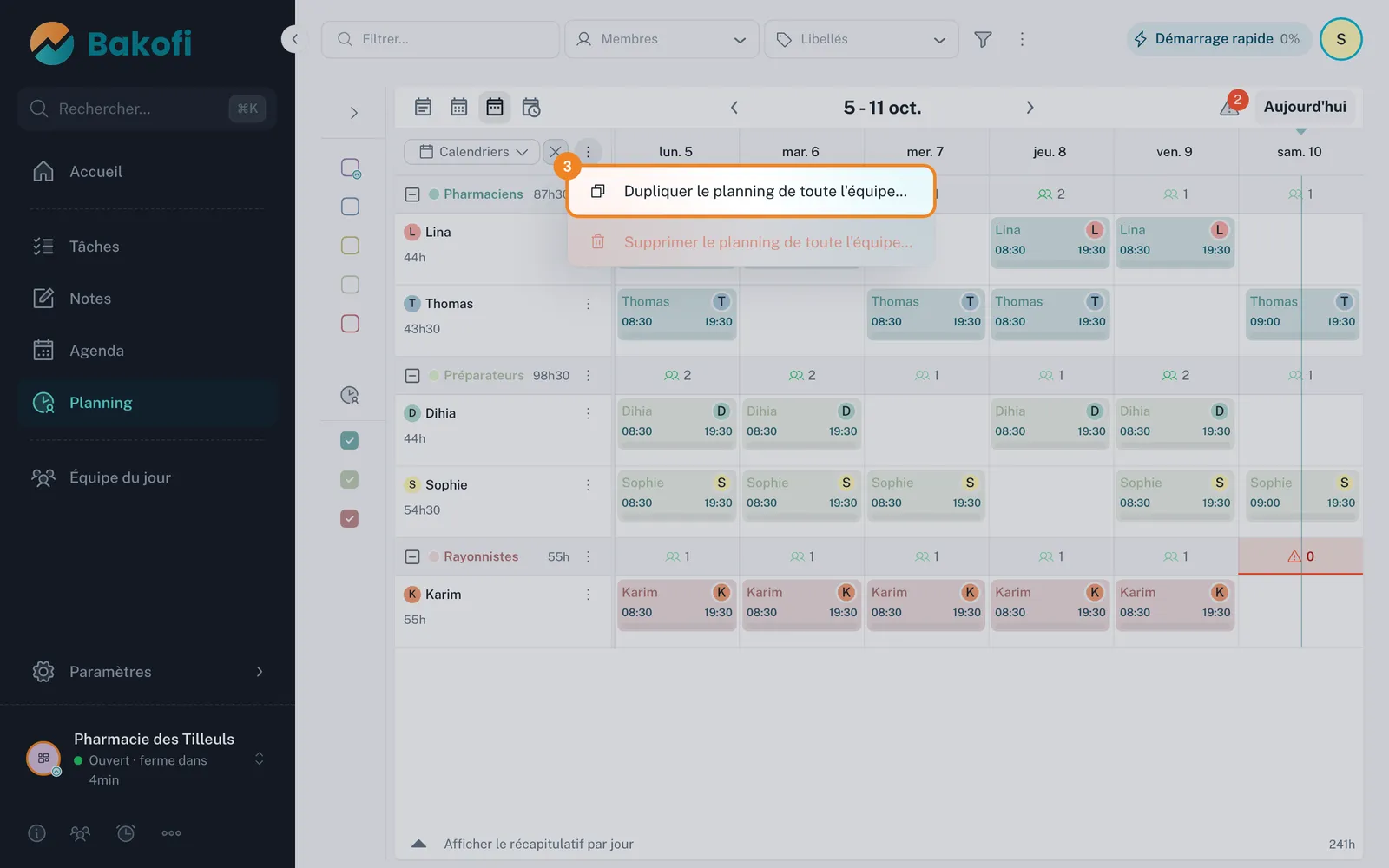1389x868 pixels.
Task: Go to the next week arrow
Action: tap(1030, 108)
